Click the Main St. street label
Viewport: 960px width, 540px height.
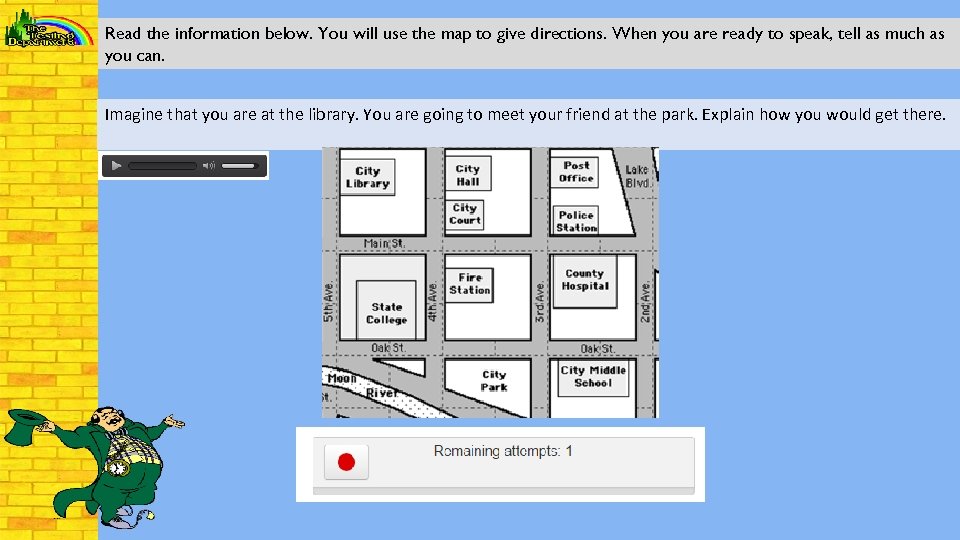[x=384, y=244]
